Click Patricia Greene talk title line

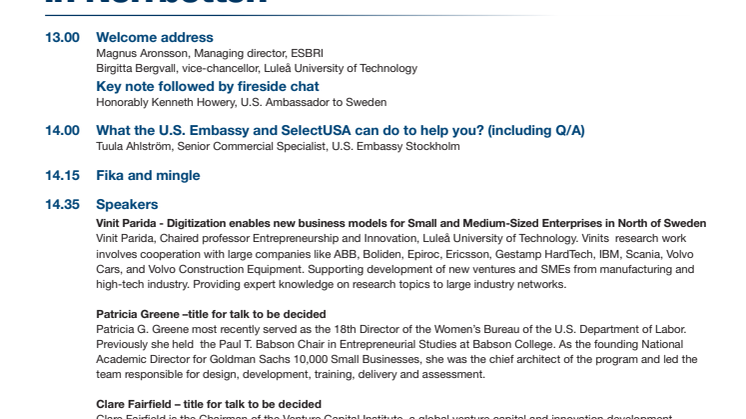(x=211, y=314)
